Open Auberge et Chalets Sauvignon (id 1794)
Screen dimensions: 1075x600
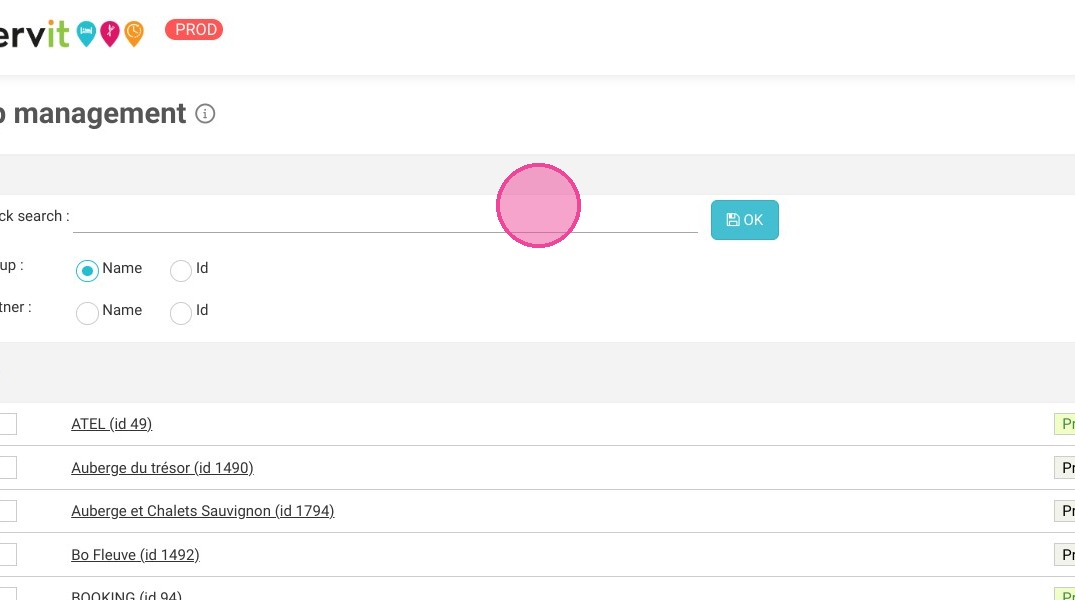(x=203, y=511)
